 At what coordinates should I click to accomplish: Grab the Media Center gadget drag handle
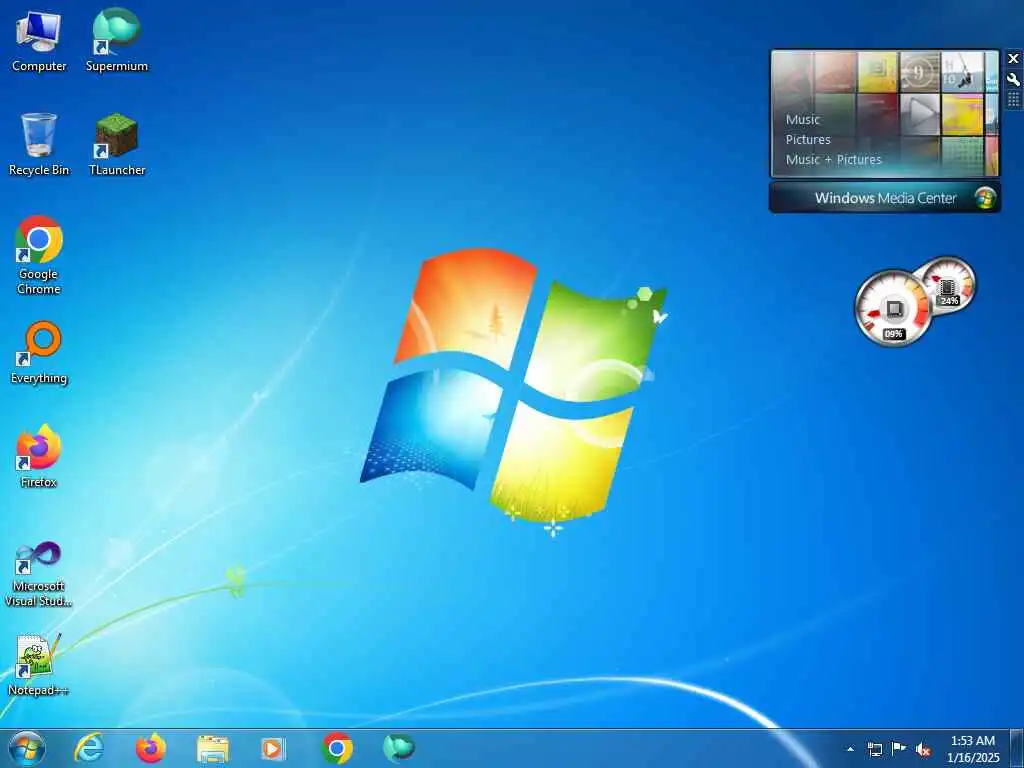point(1014,100)
